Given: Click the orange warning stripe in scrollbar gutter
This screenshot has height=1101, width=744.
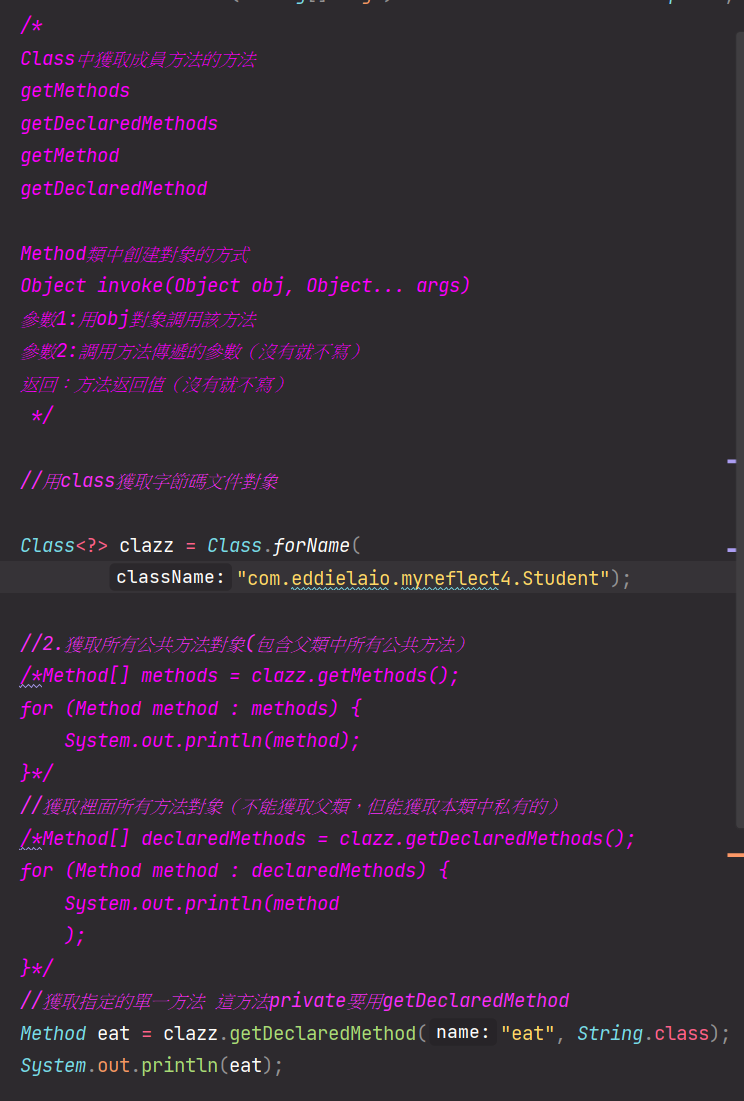Looking at the screenshot, I should pyautogui.click(x=736, y=855).
